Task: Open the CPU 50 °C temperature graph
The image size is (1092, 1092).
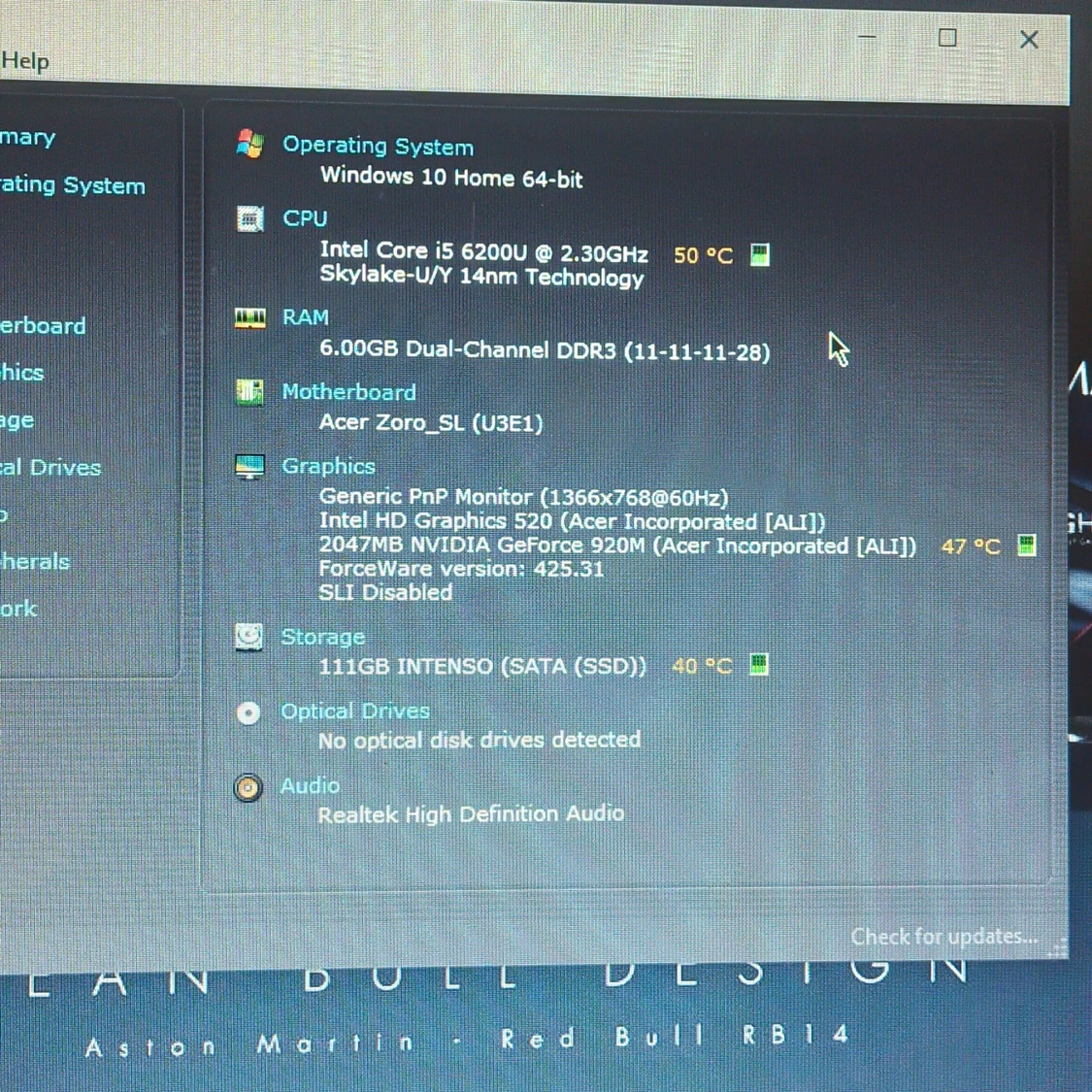Action: point(760,254)
